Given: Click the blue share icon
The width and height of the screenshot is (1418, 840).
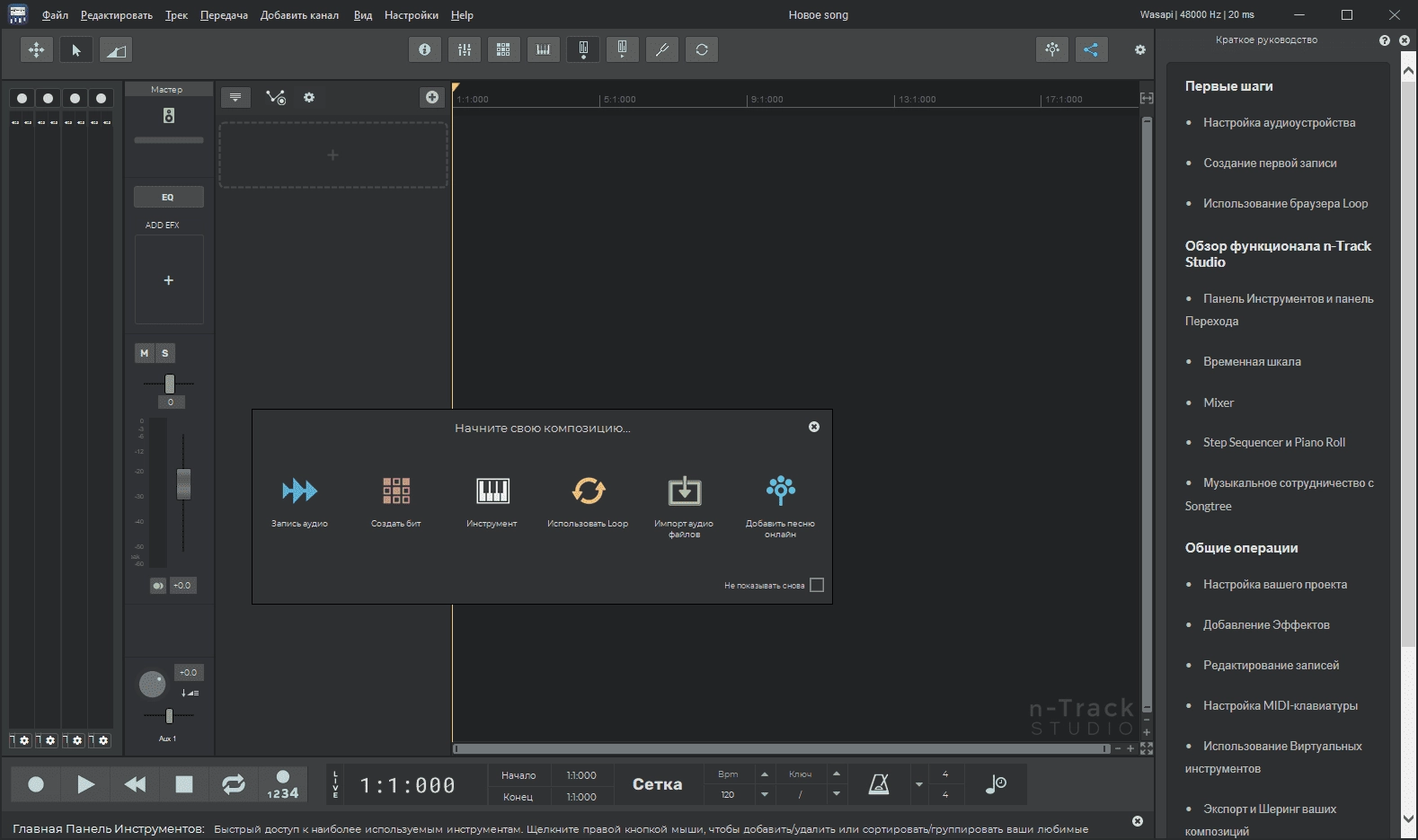Looking at the screenshot, I should [1091, 49].
